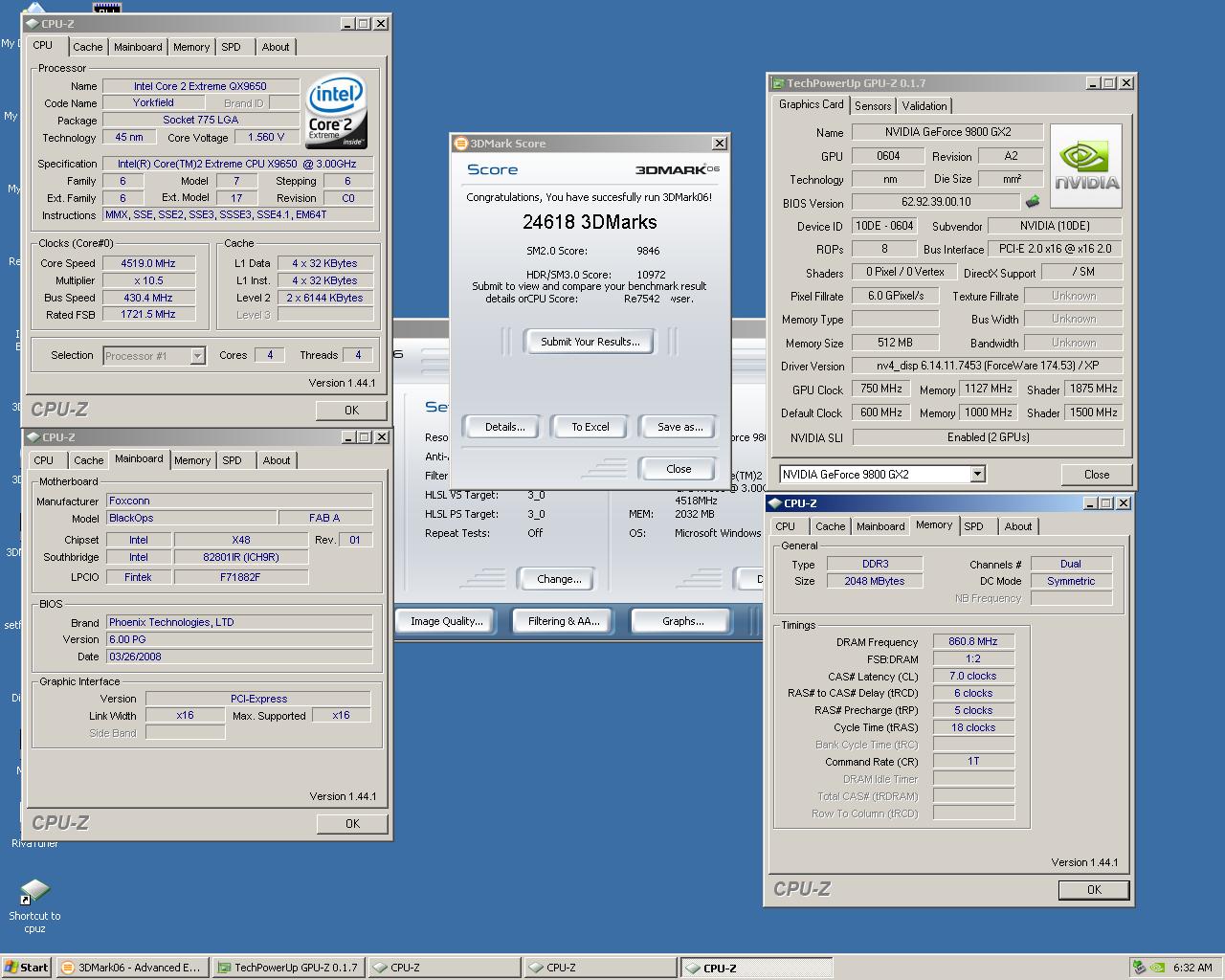The image size is (1225, 980).
Task: Open the GeForce 9800 GX2 GPU selector dropdown
Action: (977, 474)
